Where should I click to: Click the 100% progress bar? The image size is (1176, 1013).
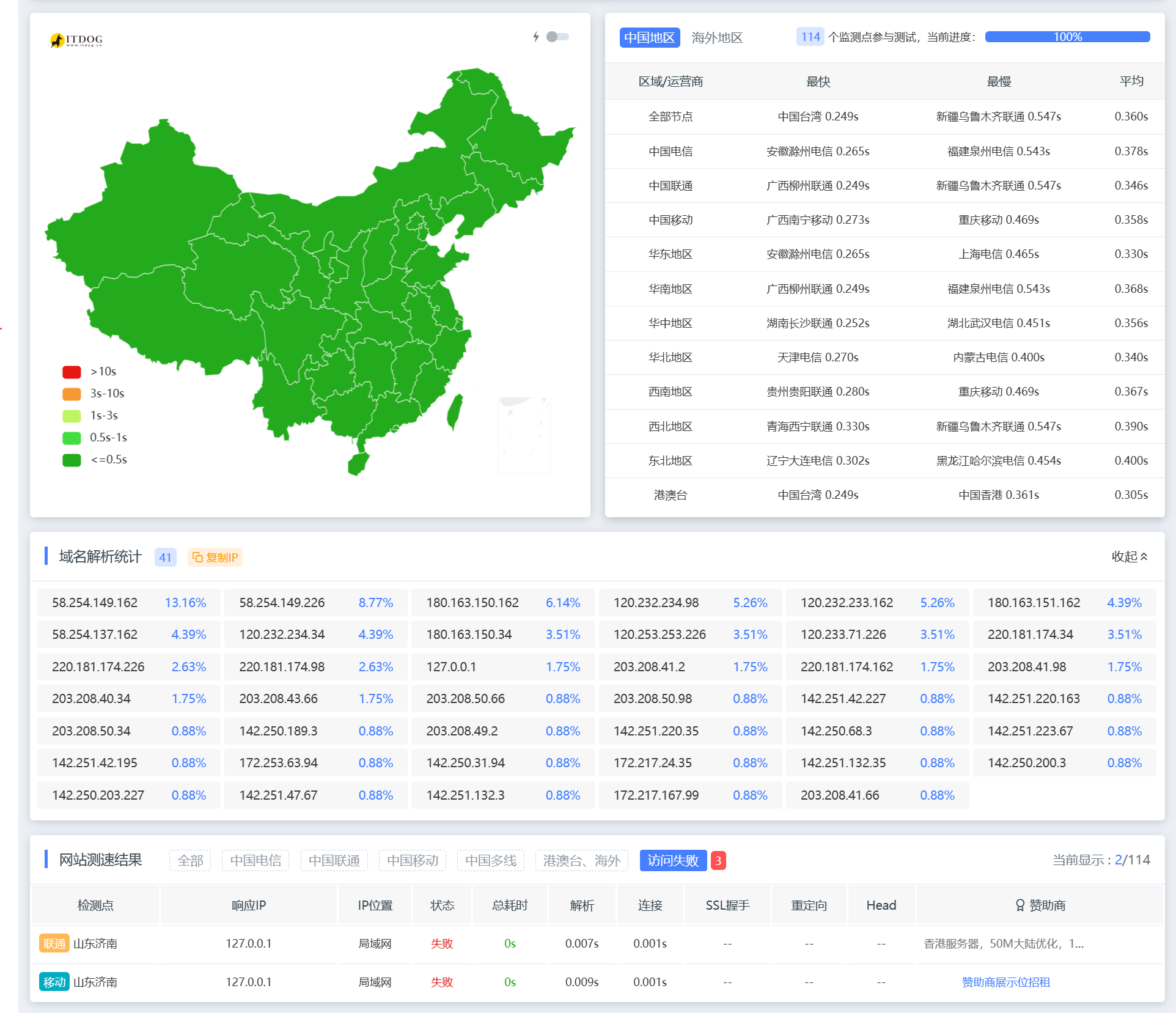1067,37
